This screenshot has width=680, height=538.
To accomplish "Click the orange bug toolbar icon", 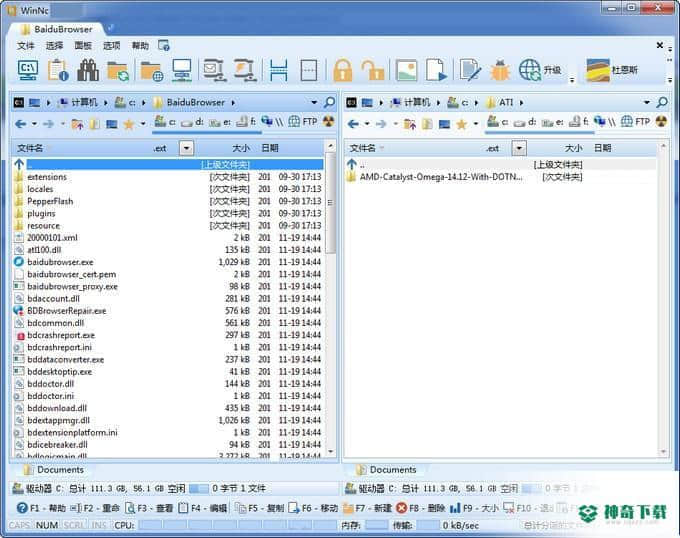I will [x=500, y=70].
